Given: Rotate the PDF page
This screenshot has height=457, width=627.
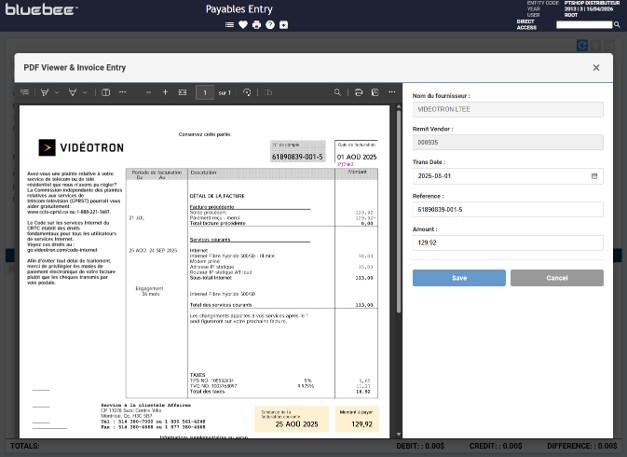Looking at the screenshot, I should click(x=247, y=92).
